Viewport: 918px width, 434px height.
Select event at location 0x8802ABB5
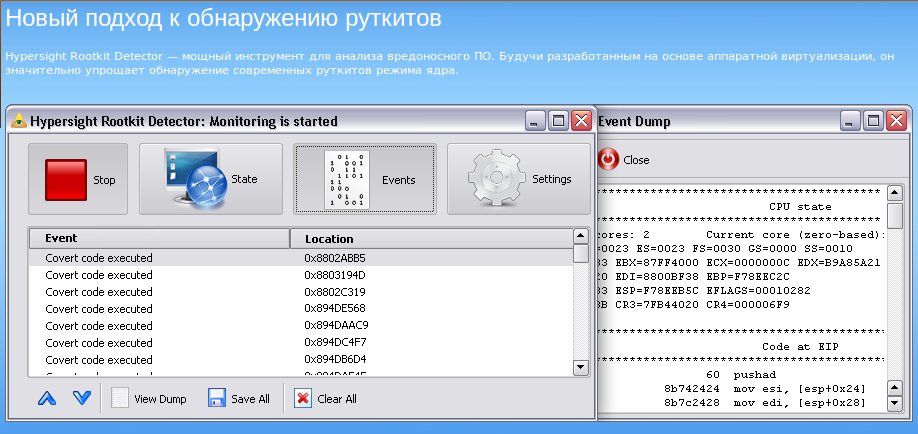(x=300, y=258)
